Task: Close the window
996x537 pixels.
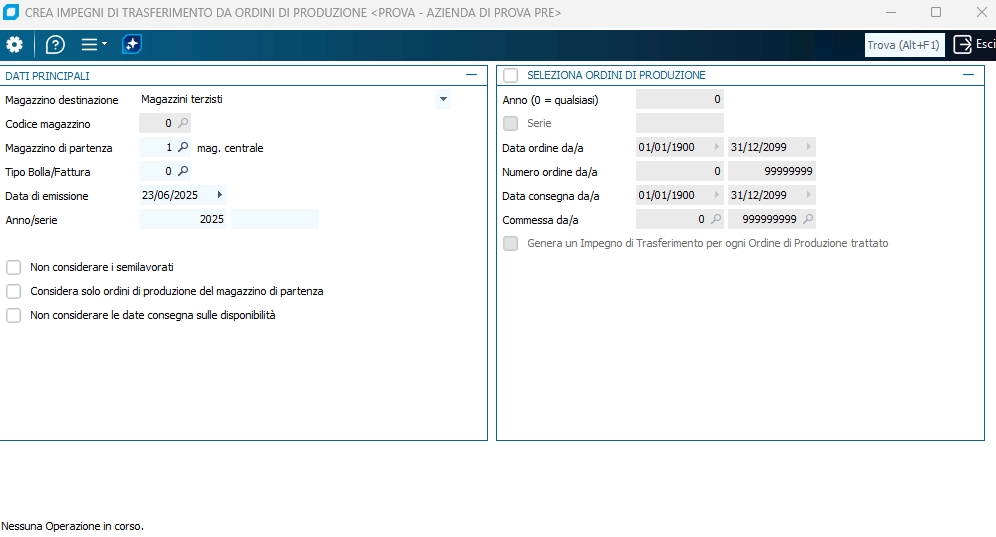Action: coord(981,12)
